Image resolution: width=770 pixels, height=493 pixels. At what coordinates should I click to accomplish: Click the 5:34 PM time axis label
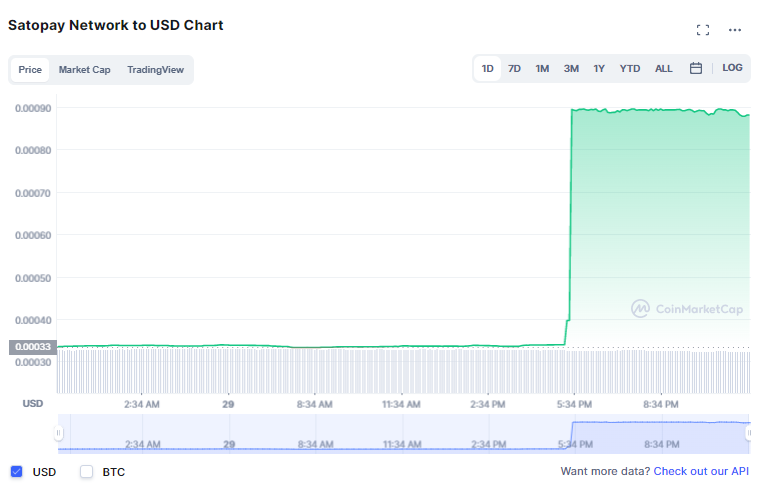(574, 405)
